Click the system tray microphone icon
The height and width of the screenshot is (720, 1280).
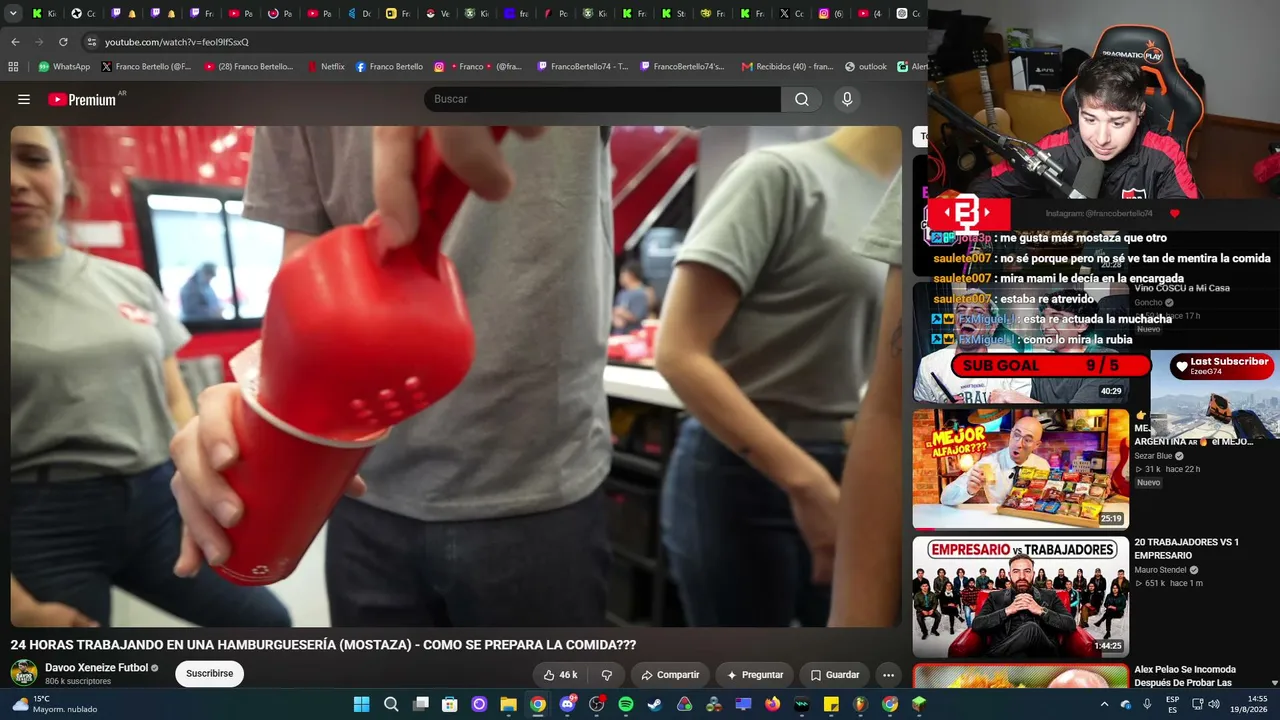pyautogui.click(x=1147, y=704)
